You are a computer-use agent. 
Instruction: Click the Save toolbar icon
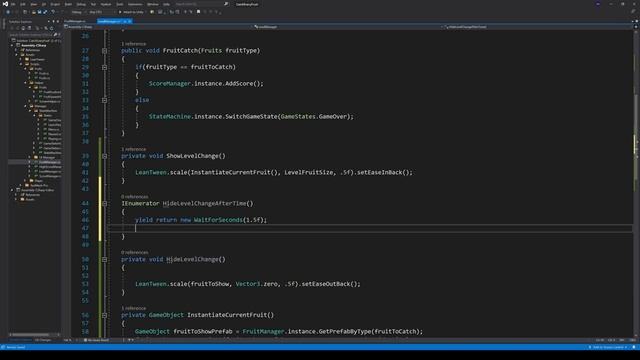(40, 12)
